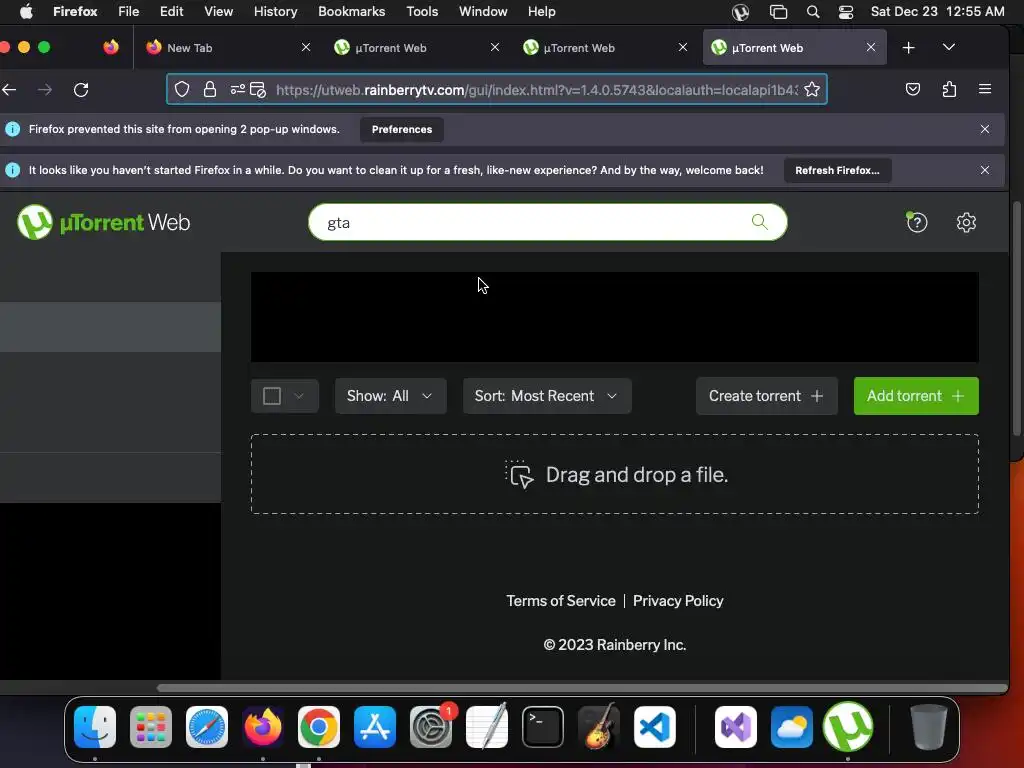This screenshot has height=768, width=1024.
Task: Click the Create torrent button
Action: (x=766, y=396)
